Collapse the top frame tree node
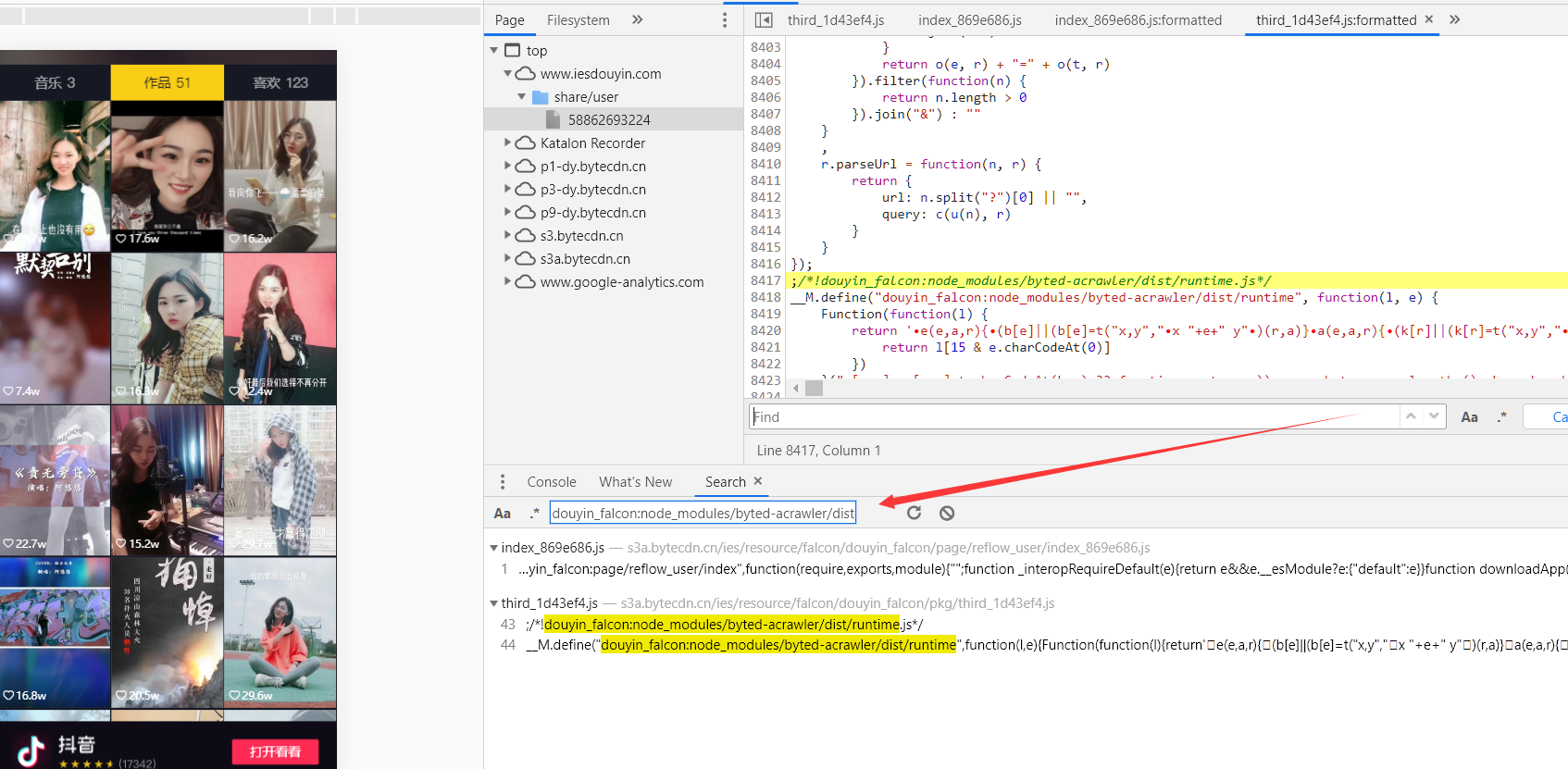The width and height of the screenshot is (1568, 769). coord(494,50)
